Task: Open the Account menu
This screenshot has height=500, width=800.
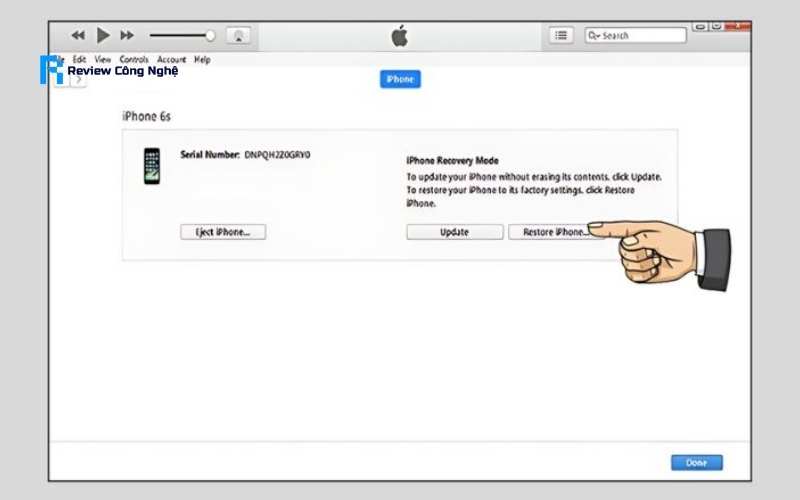Action: pyautogui.click(x=171, y=59)
